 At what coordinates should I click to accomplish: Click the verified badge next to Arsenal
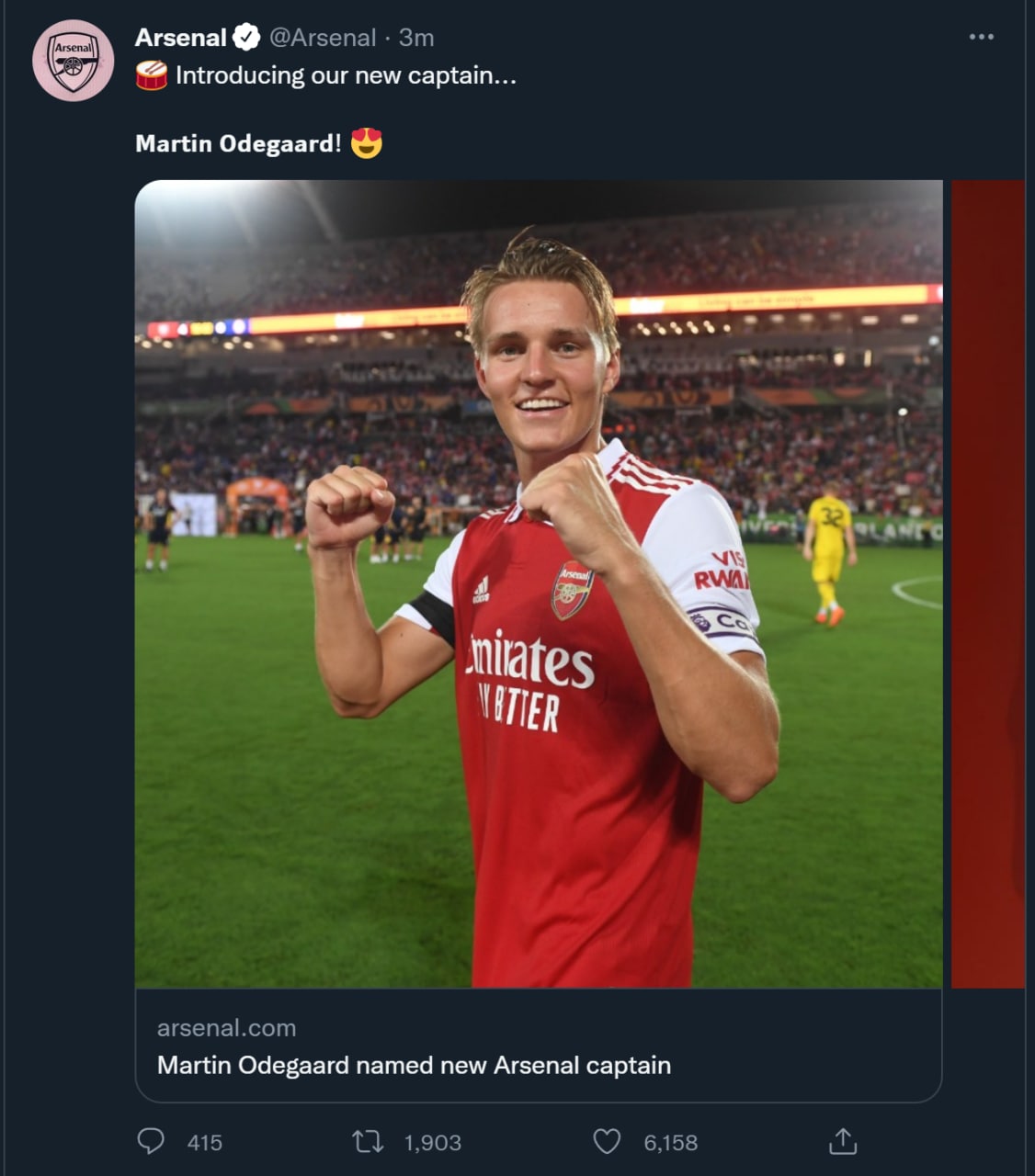point(246,38)
